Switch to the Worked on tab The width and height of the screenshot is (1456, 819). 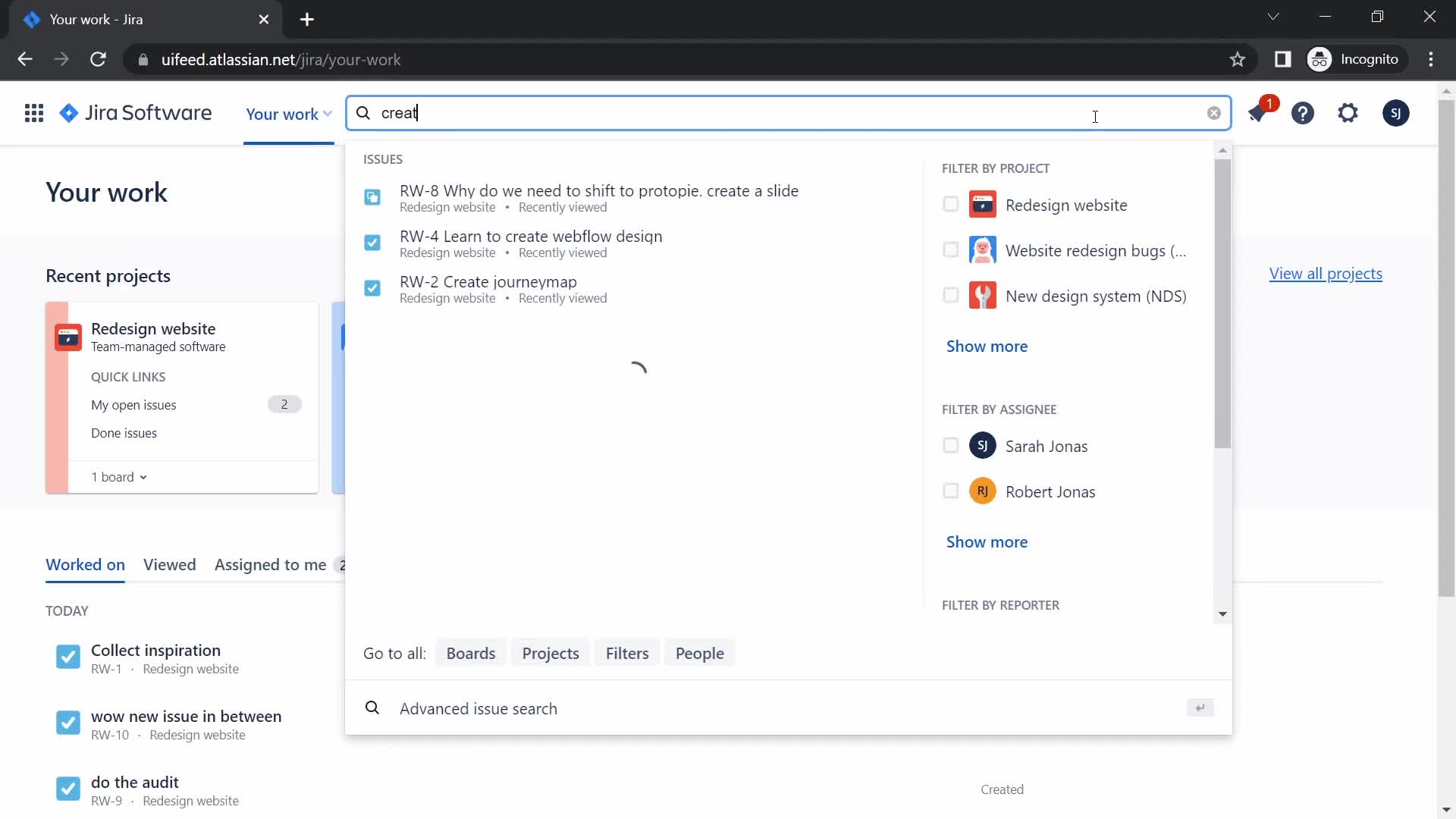click(x=85, y=565)
